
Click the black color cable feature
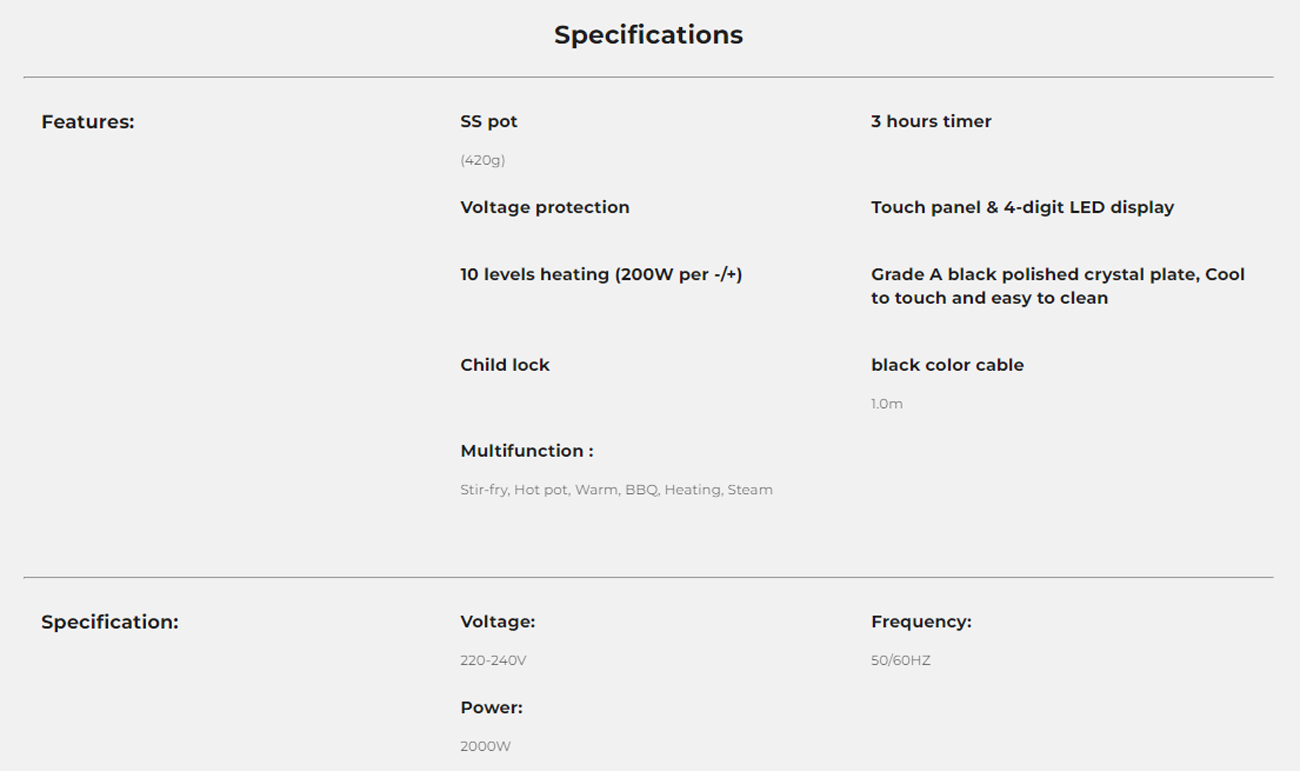[947, 365]
